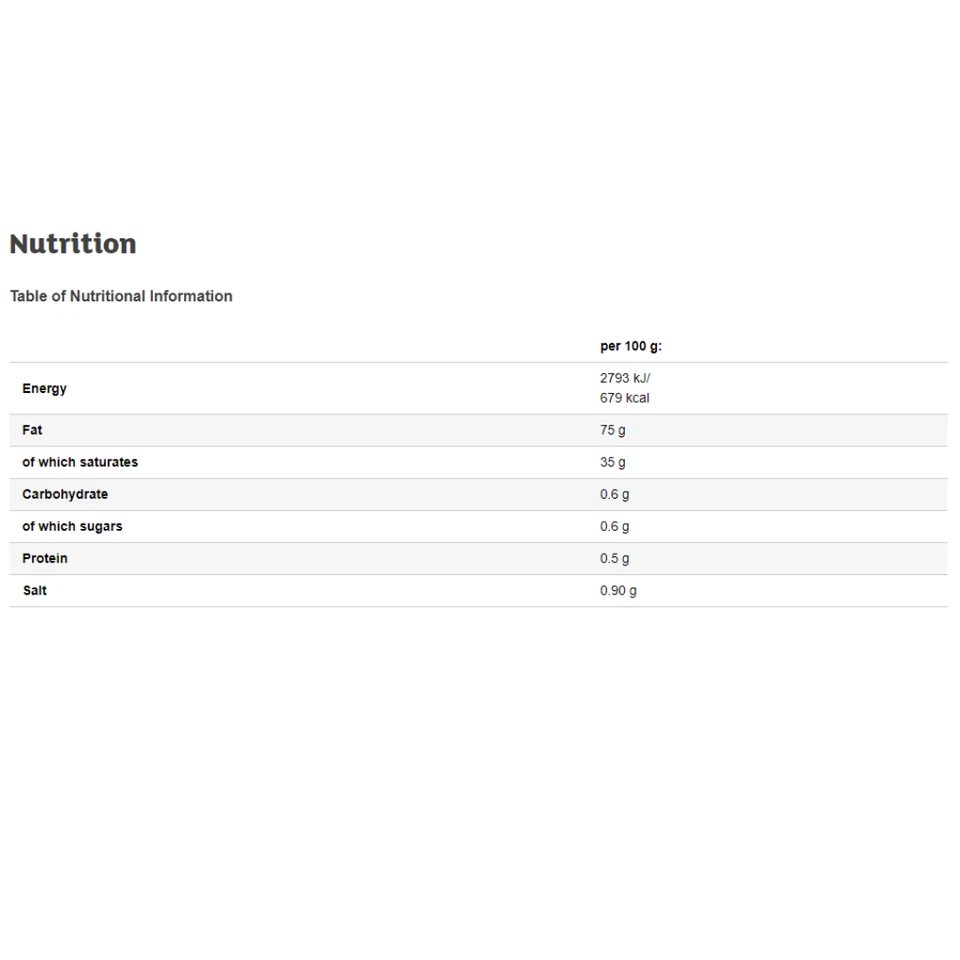This screenshot has width=960, height=960.
Task: Select the word 'Nutritional' in the caption
Action: coord(107,296)
